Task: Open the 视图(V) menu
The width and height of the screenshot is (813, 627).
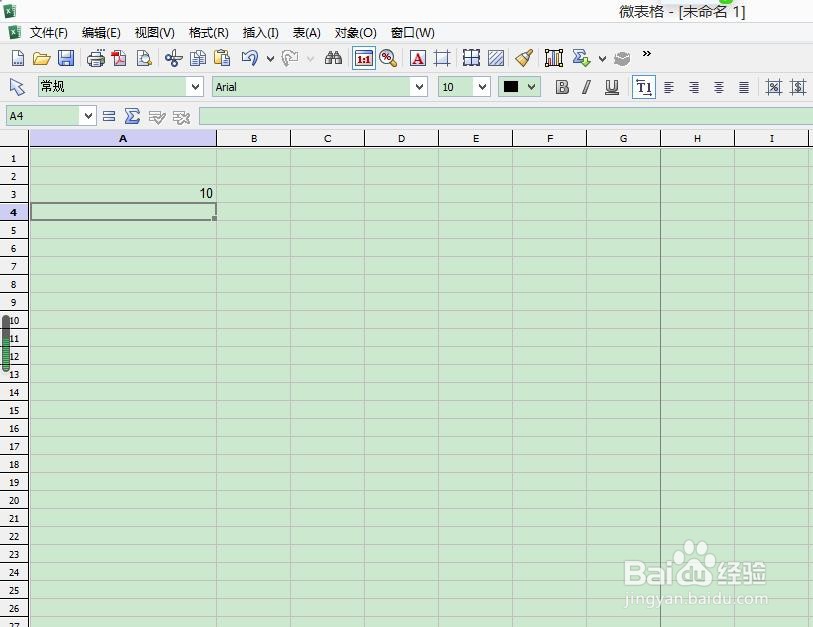Action: click(155, 33)
